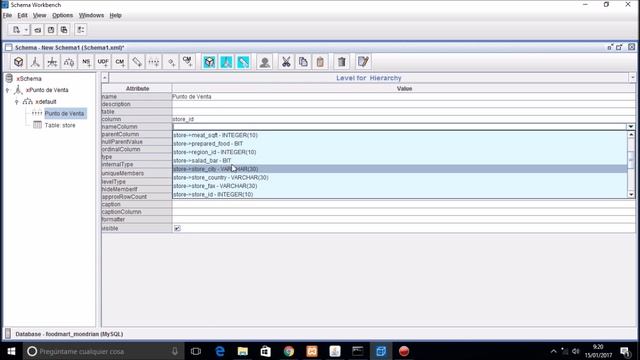Click the Add Dimension toolbar icon
Image resolution: width=640 pixels, height=360 pixels.
coord(35,62)
